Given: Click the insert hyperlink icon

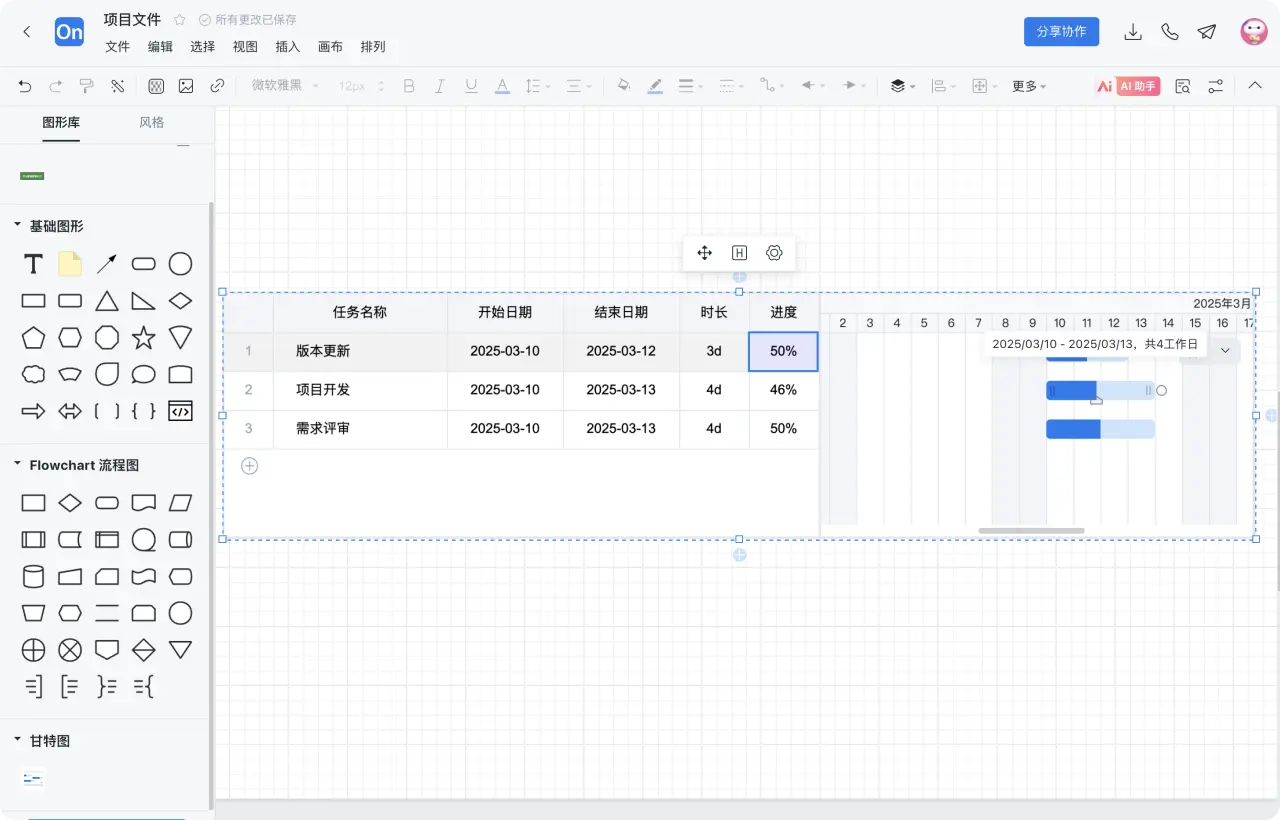Looking at the screenshot, I should pyautogui.click(x=217, y=86).
